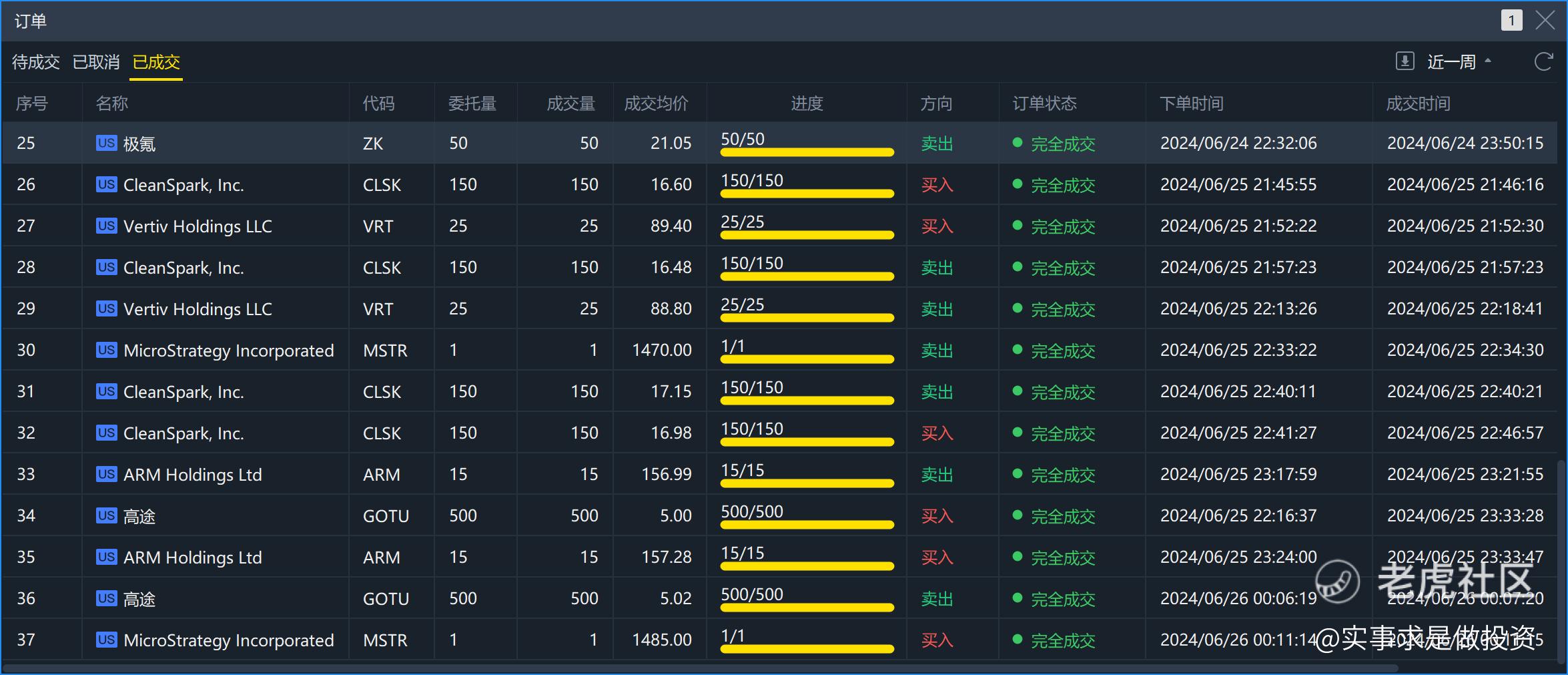Click 卖出 direction in order 25

pyautogui.click(x=937, y=144)
